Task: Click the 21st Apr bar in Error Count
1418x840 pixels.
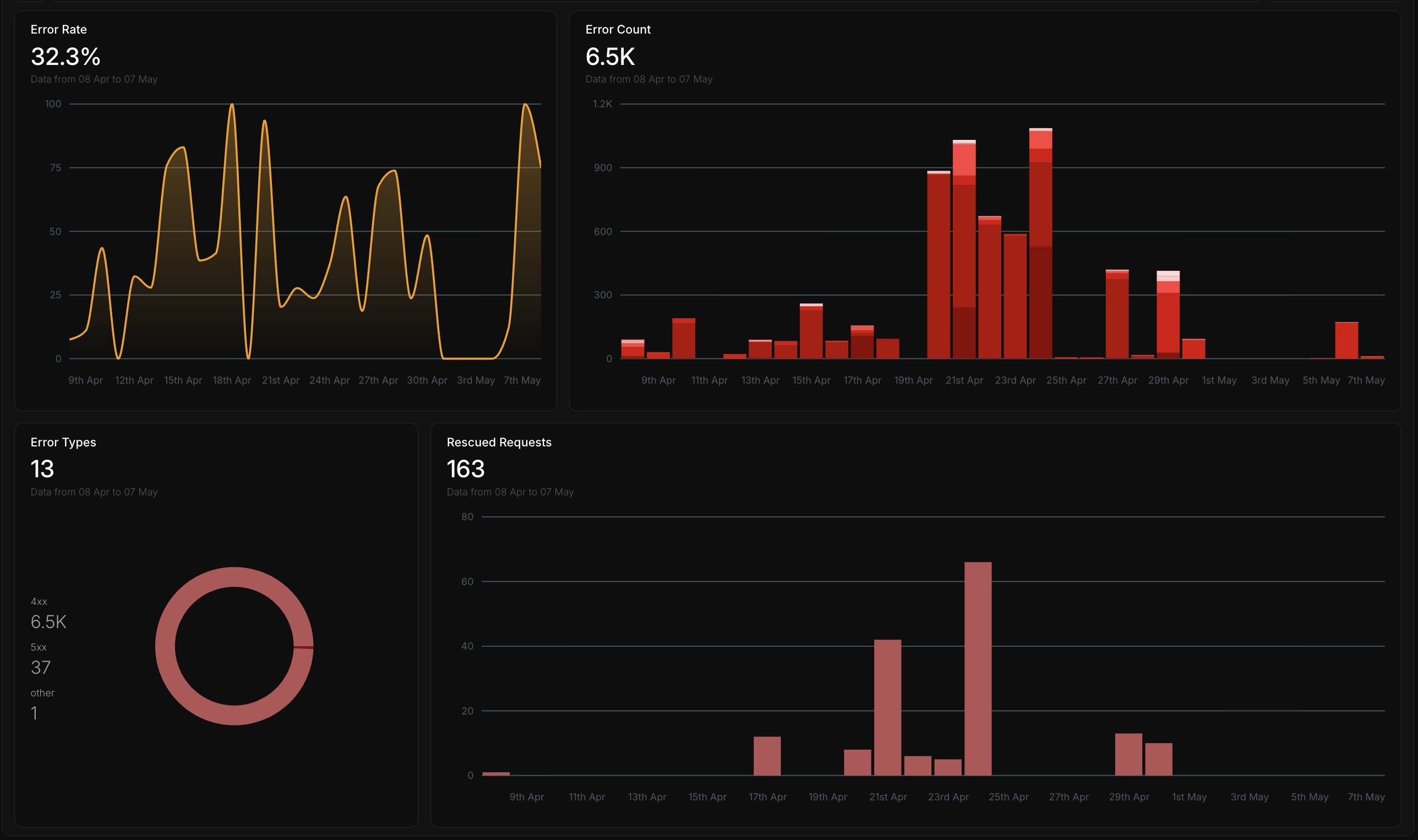Action: click(964, 249)
